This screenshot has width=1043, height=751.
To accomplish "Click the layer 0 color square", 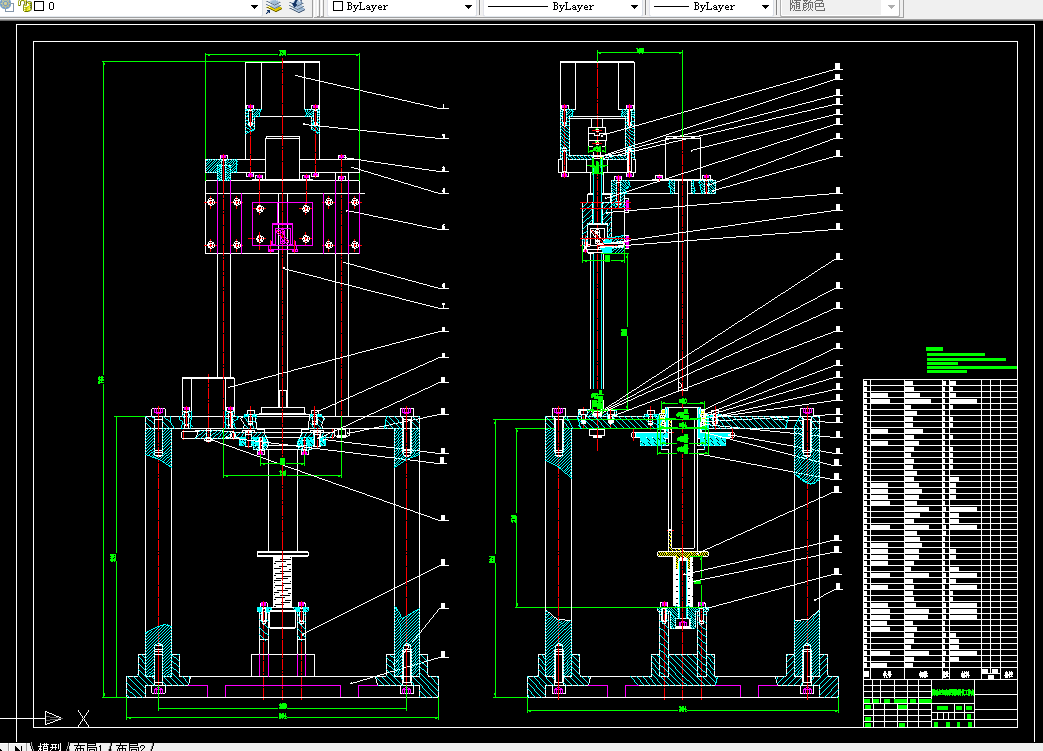I will [x=39, y=6].
